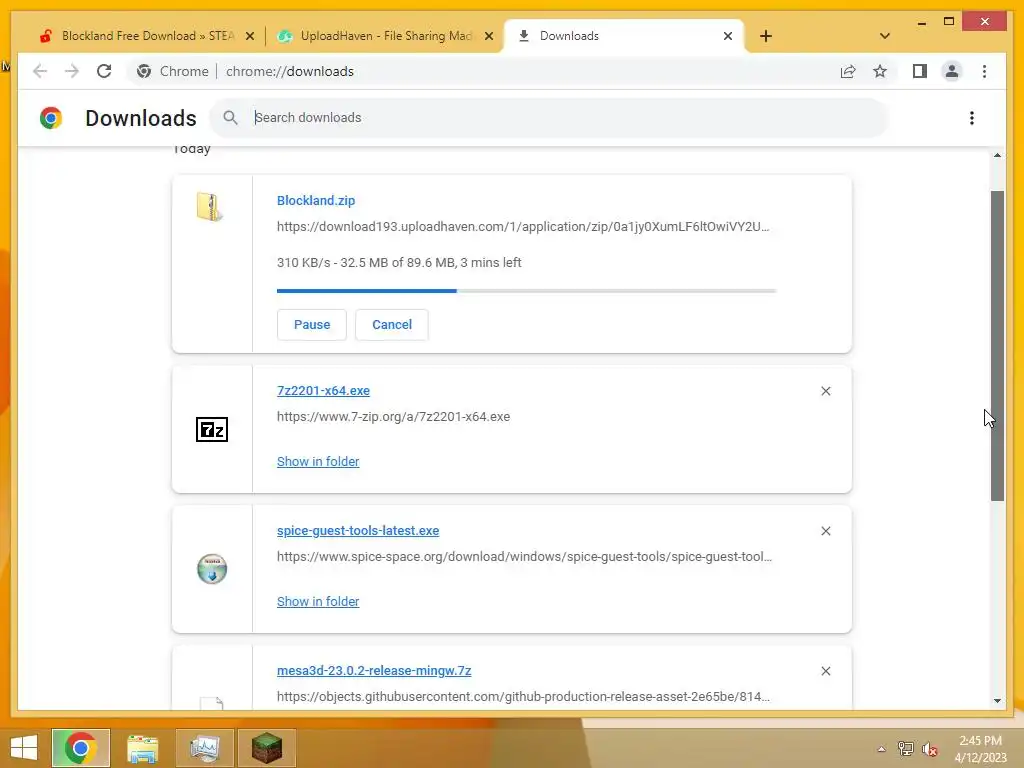The width and height of the screenshot is (1024, 768).
Task: Cancel the Blockland.zip download
Action: [392, 325]
